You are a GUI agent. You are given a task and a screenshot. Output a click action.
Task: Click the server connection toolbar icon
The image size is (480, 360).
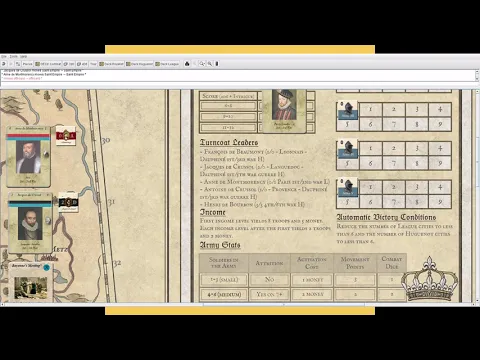pyautogui.click(x=18, y=64)
